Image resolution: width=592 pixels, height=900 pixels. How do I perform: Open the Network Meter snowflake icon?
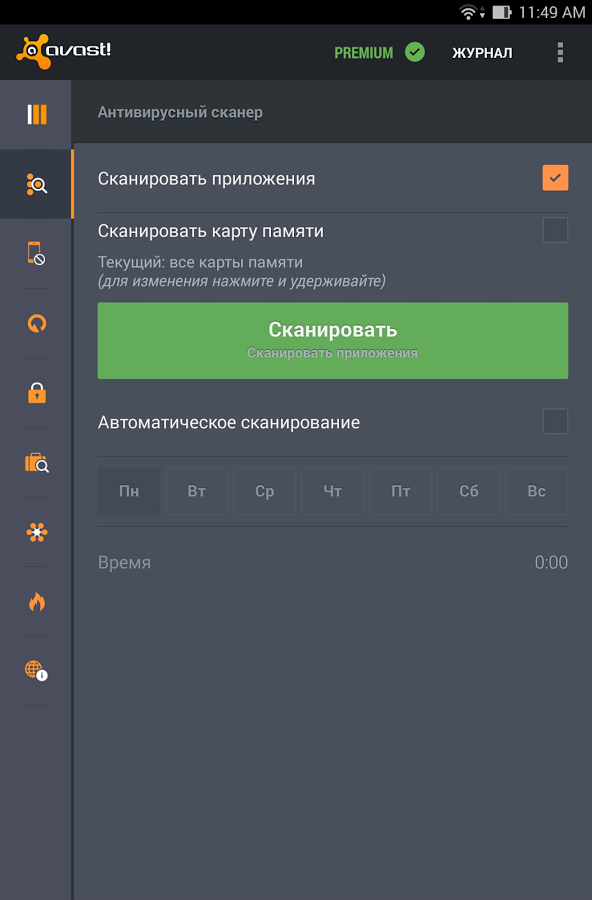tap(36, 532)
